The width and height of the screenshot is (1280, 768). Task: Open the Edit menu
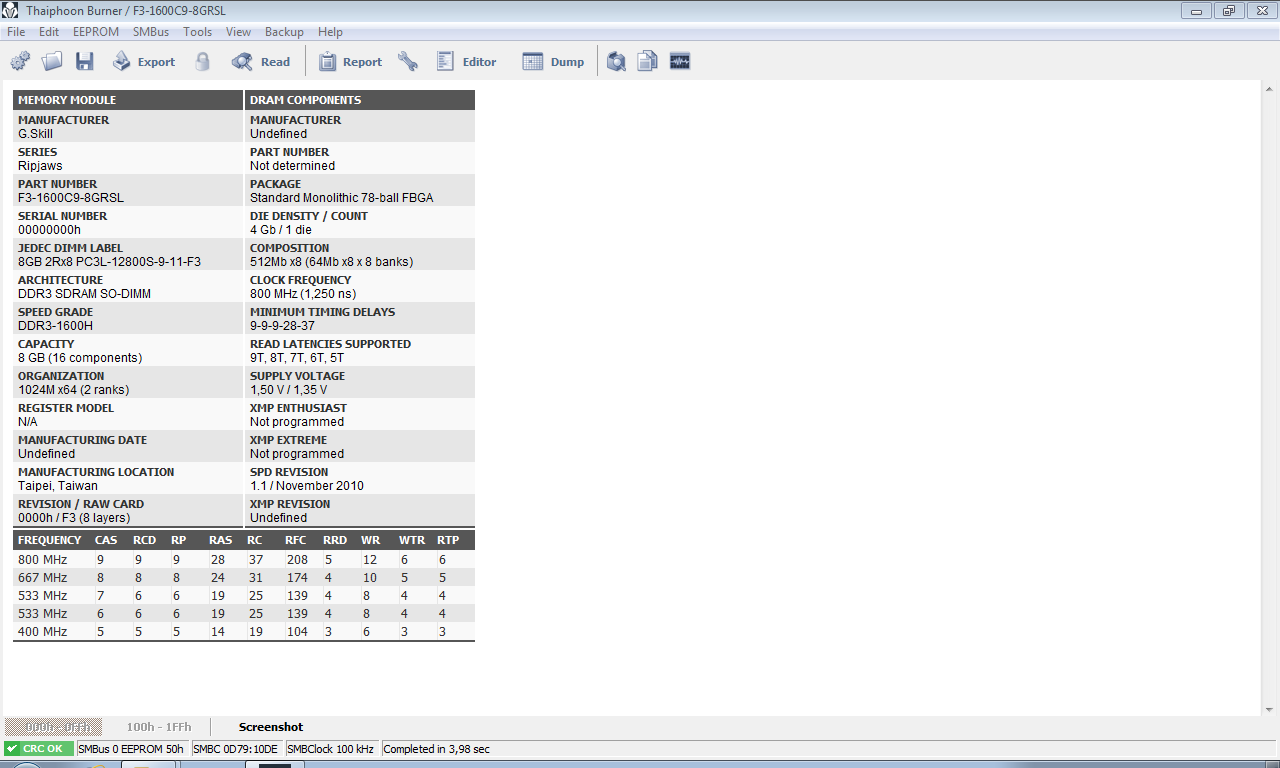49,32
